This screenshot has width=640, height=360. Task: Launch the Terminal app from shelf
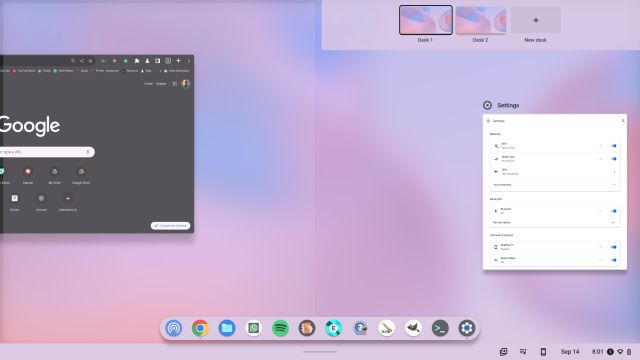tap(440, 328)
